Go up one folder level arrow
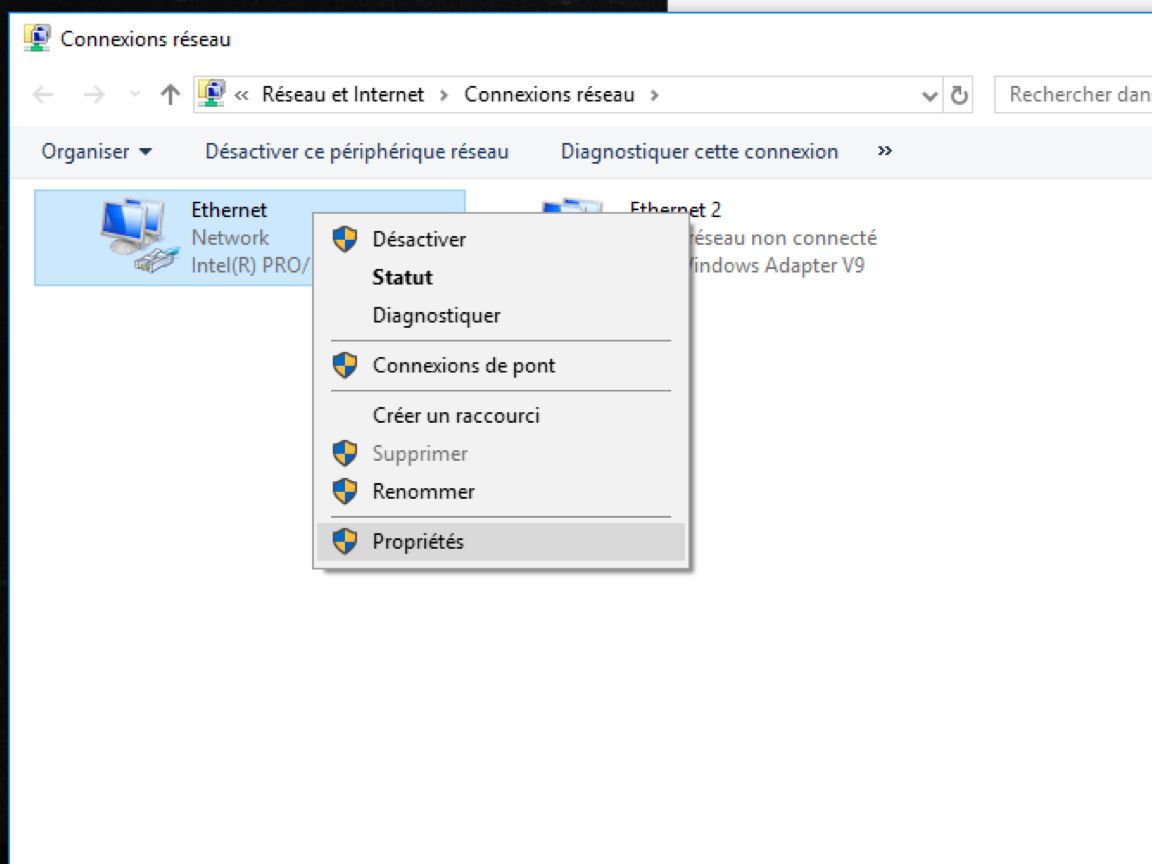This screenshot has width=1152, height=864. tap(170, 94)
